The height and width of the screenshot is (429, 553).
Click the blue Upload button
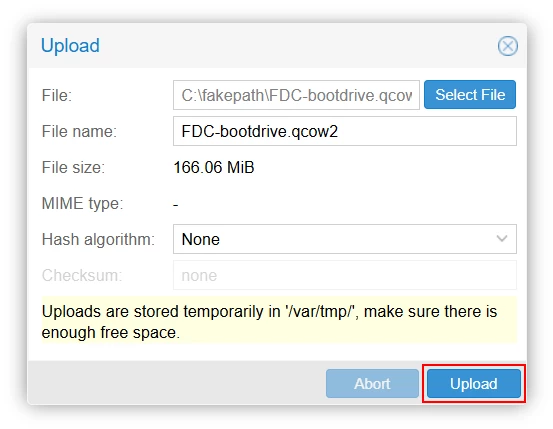[474, 383]
